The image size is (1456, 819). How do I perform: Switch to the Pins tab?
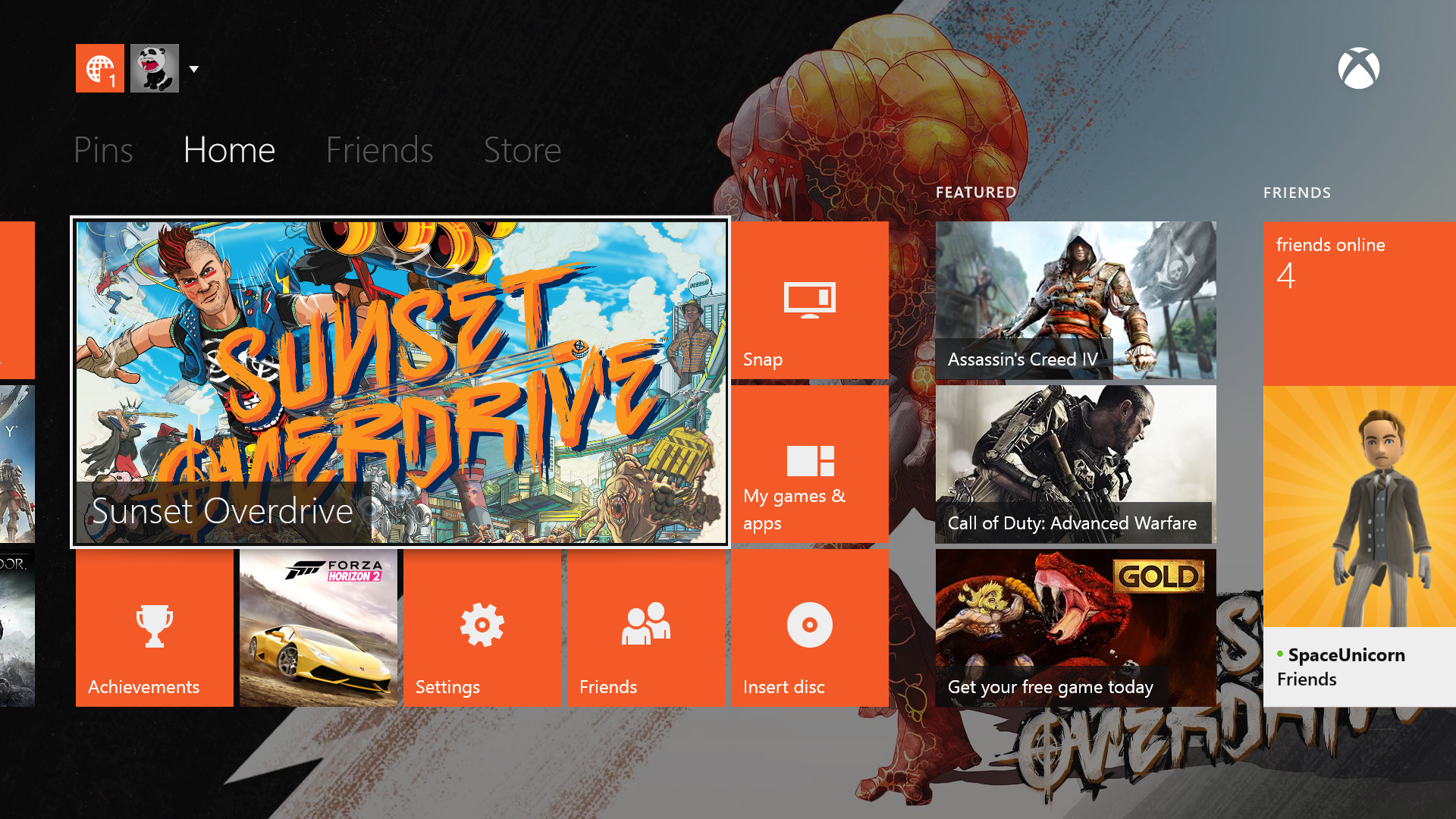[x=103, y=149]
